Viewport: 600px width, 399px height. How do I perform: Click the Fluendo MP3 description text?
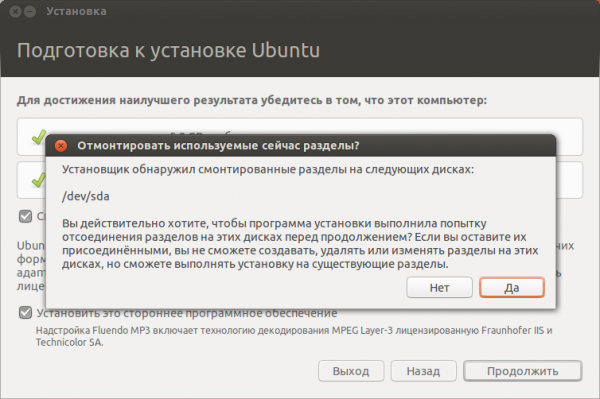click(294, 336)
